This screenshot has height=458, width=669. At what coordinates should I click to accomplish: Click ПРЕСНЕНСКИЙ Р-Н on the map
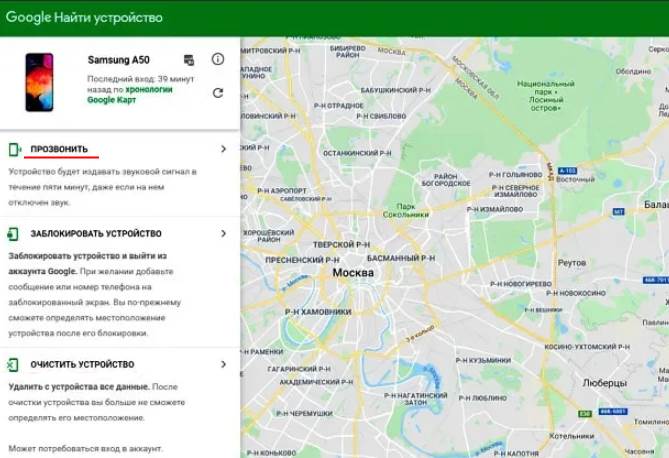coord(302,260)
